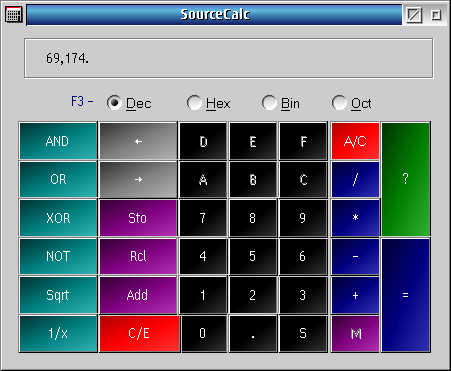Screen dimensions: 451x371
Task: Click the minus operator key
Action: 355,256
